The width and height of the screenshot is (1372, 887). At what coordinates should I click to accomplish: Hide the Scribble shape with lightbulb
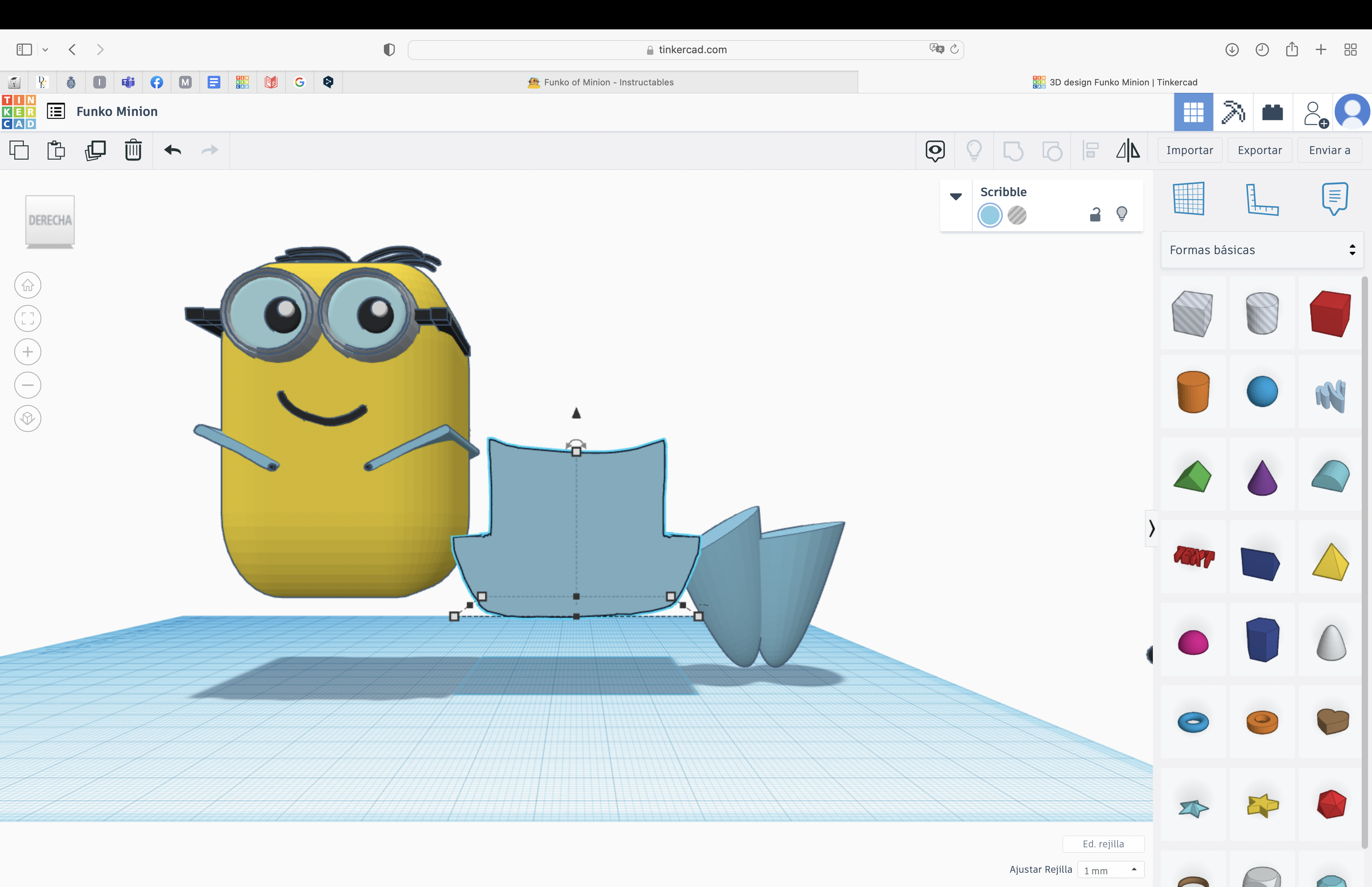point(1121,214)
